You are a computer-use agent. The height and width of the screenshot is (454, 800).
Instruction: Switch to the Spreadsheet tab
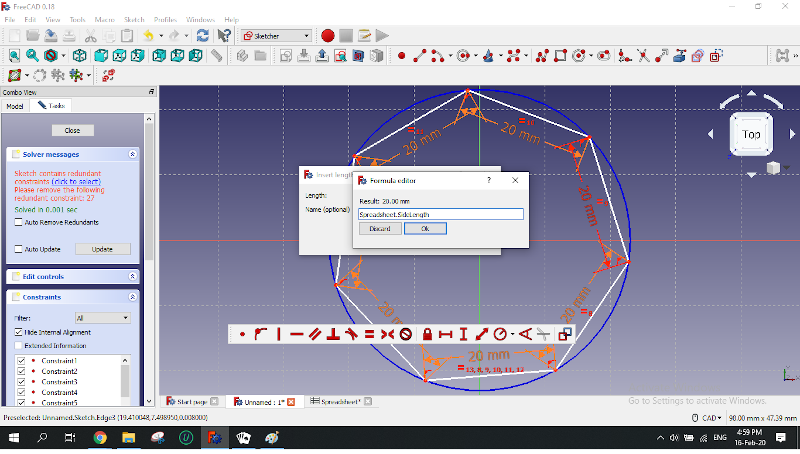click(x=340, y=401)
